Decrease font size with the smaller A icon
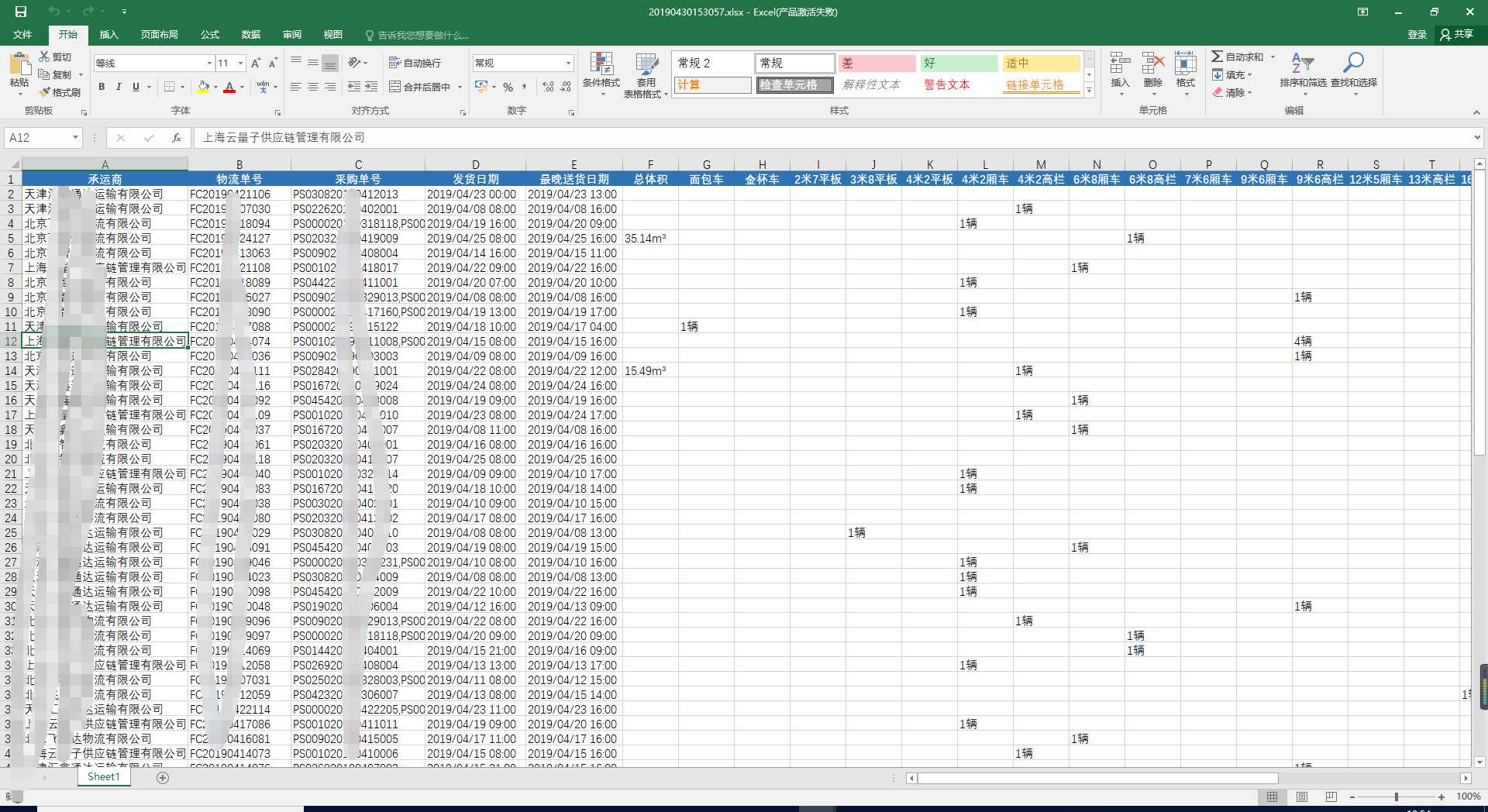1488x812 pixels. coord(274,63)
